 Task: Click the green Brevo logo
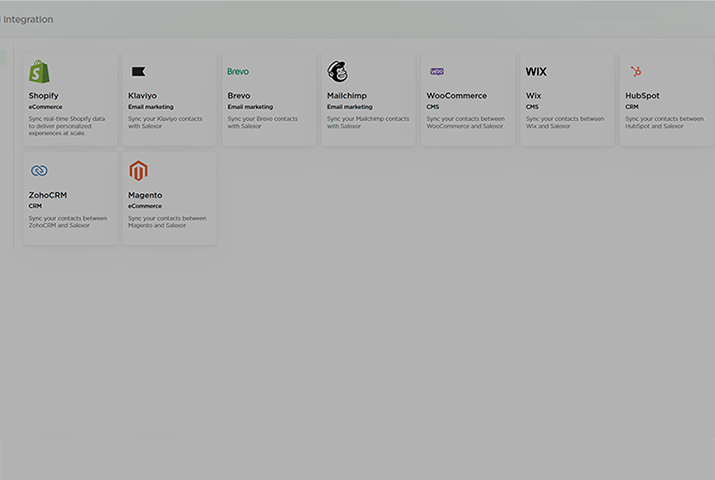[238, 72]
